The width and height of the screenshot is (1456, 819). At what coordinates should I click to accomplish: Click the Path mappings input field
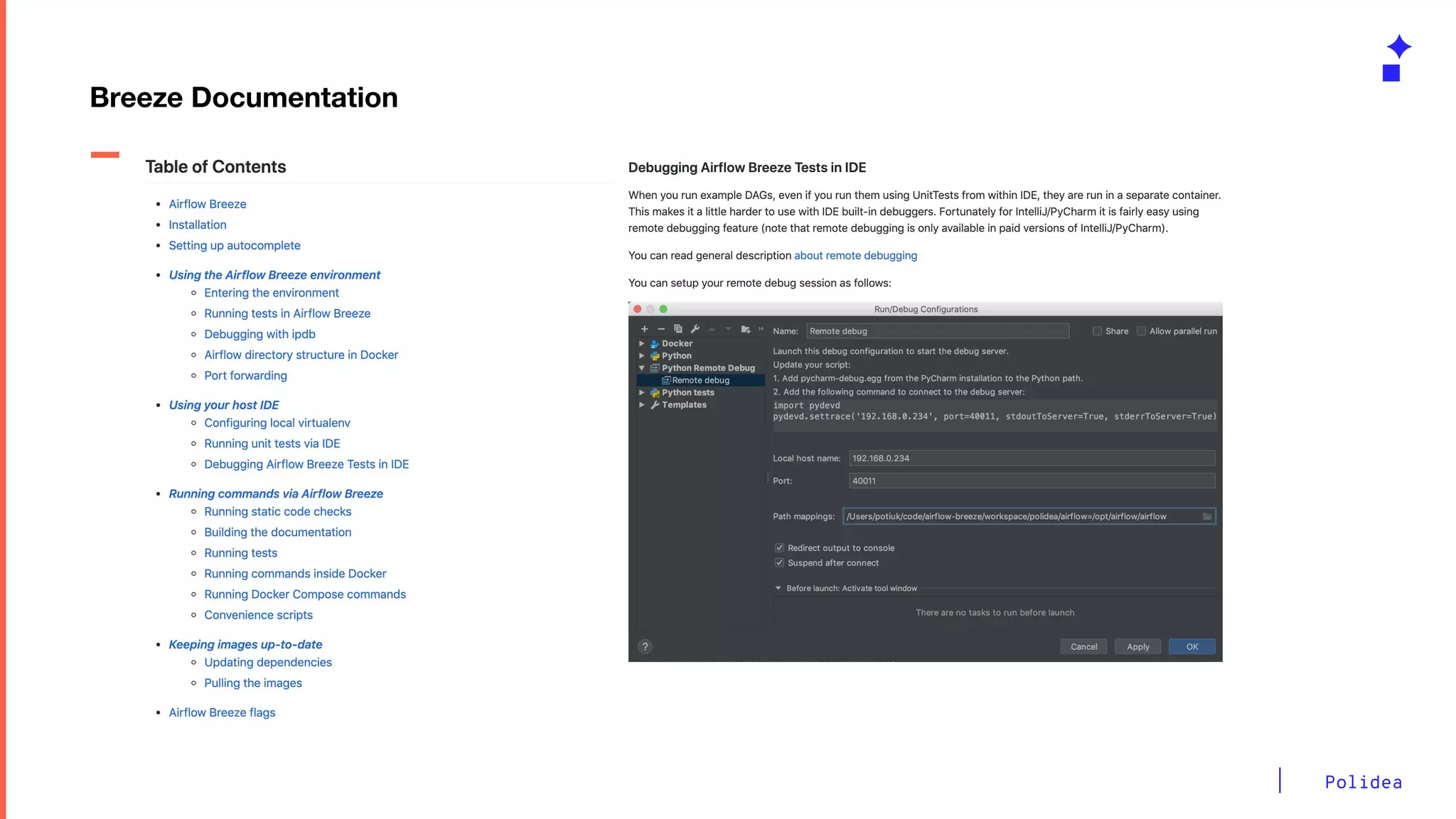pyautogui.click(x=1029, y=517)
